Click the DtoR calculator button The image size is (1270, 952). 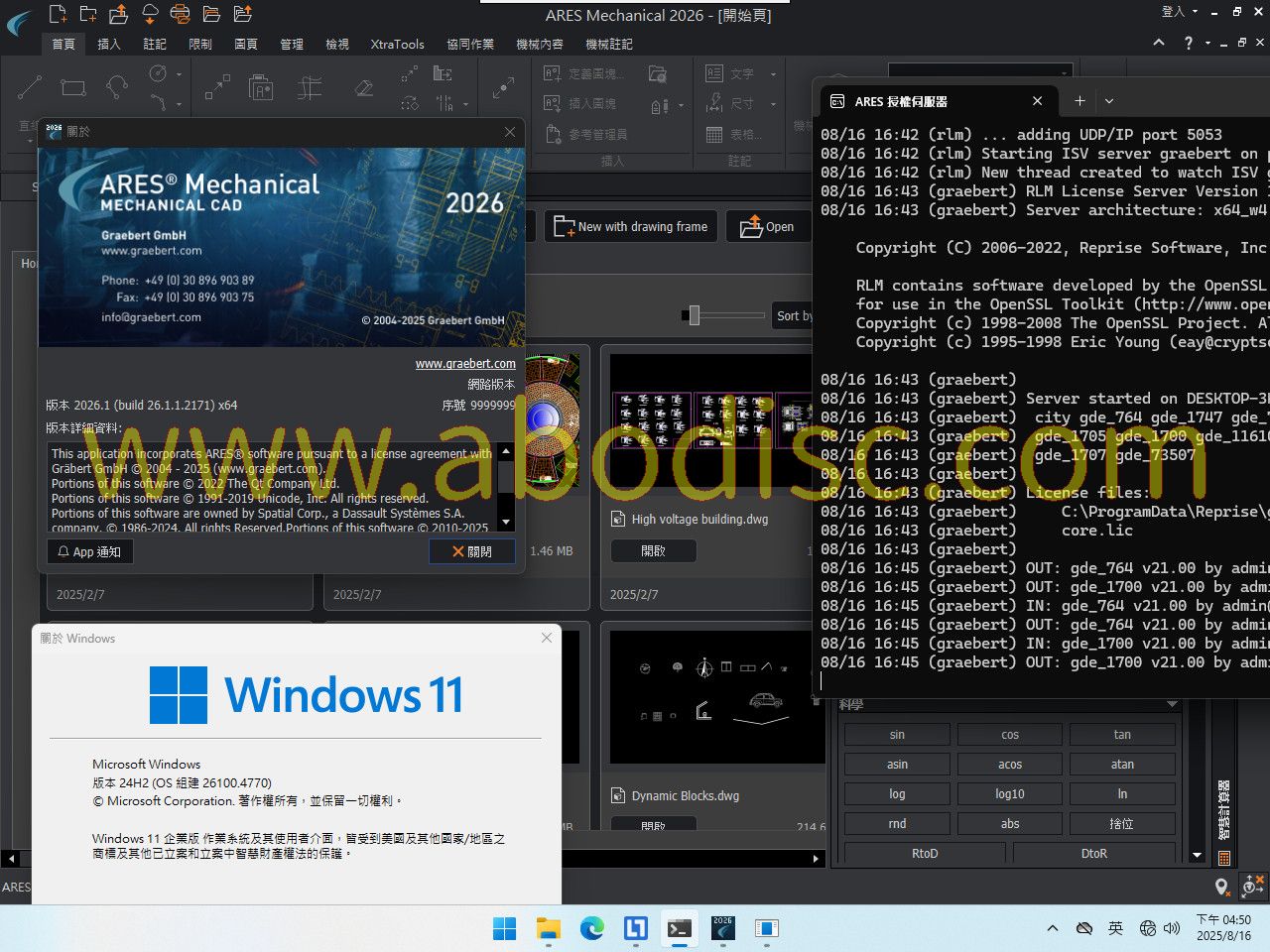[x=1094, y=853]
